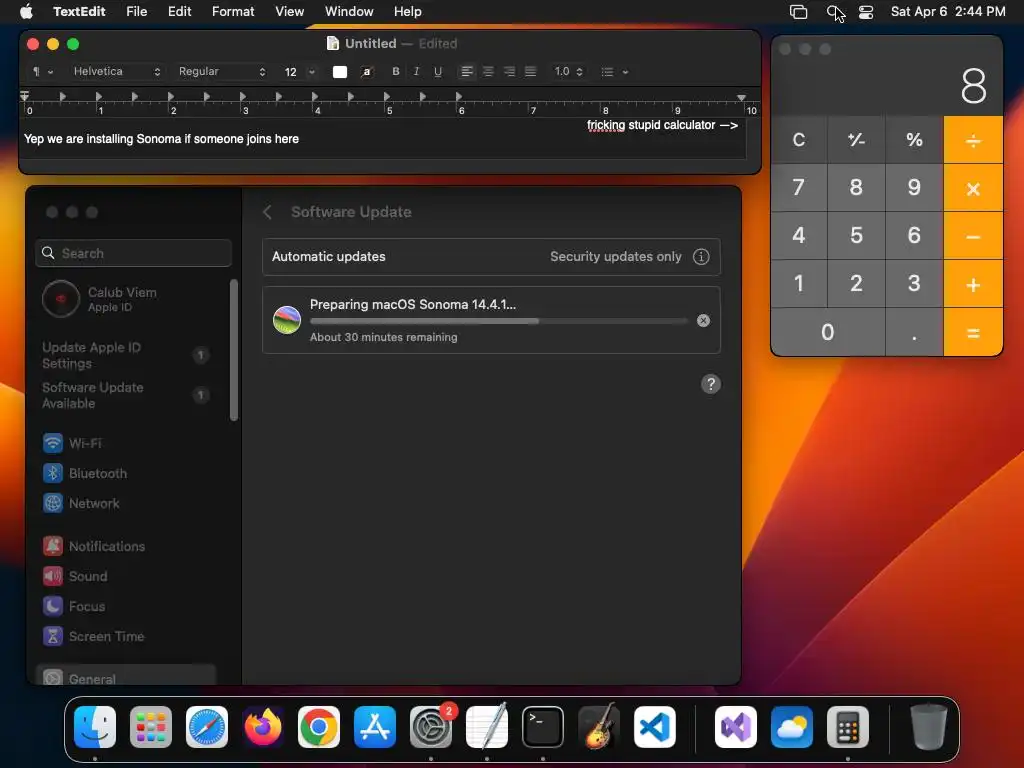Click the settings sidebar scrollbar
The width and height of the screenshot is (1024, 768).
point(234,350)
